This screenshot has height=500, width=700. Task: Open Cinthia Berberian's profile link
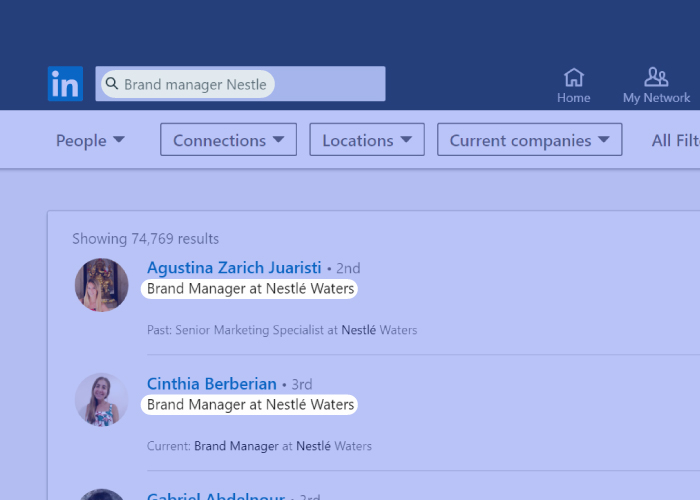pyautogui.click(x=212, y=384)
